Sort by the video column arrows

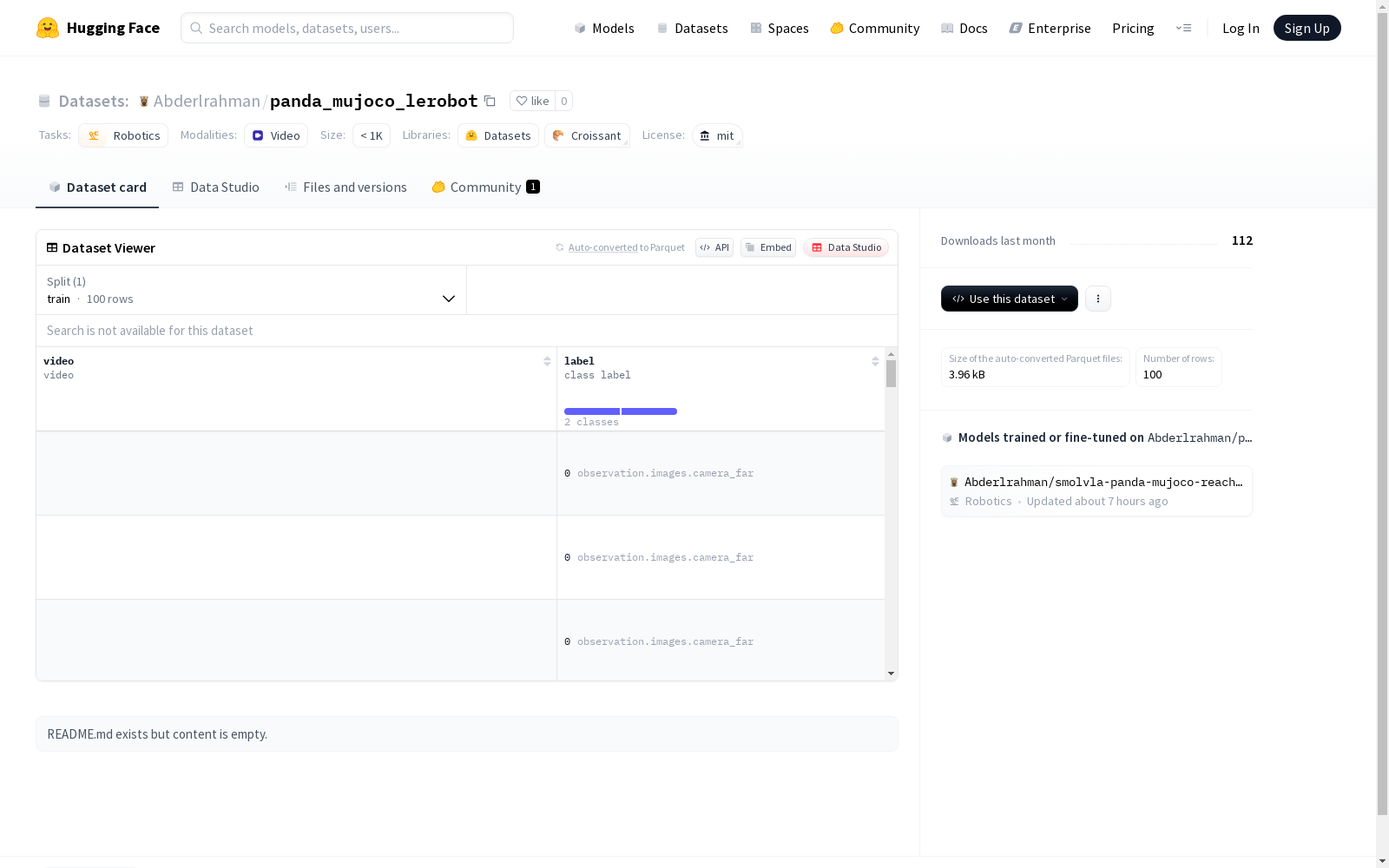pos(547,361)
